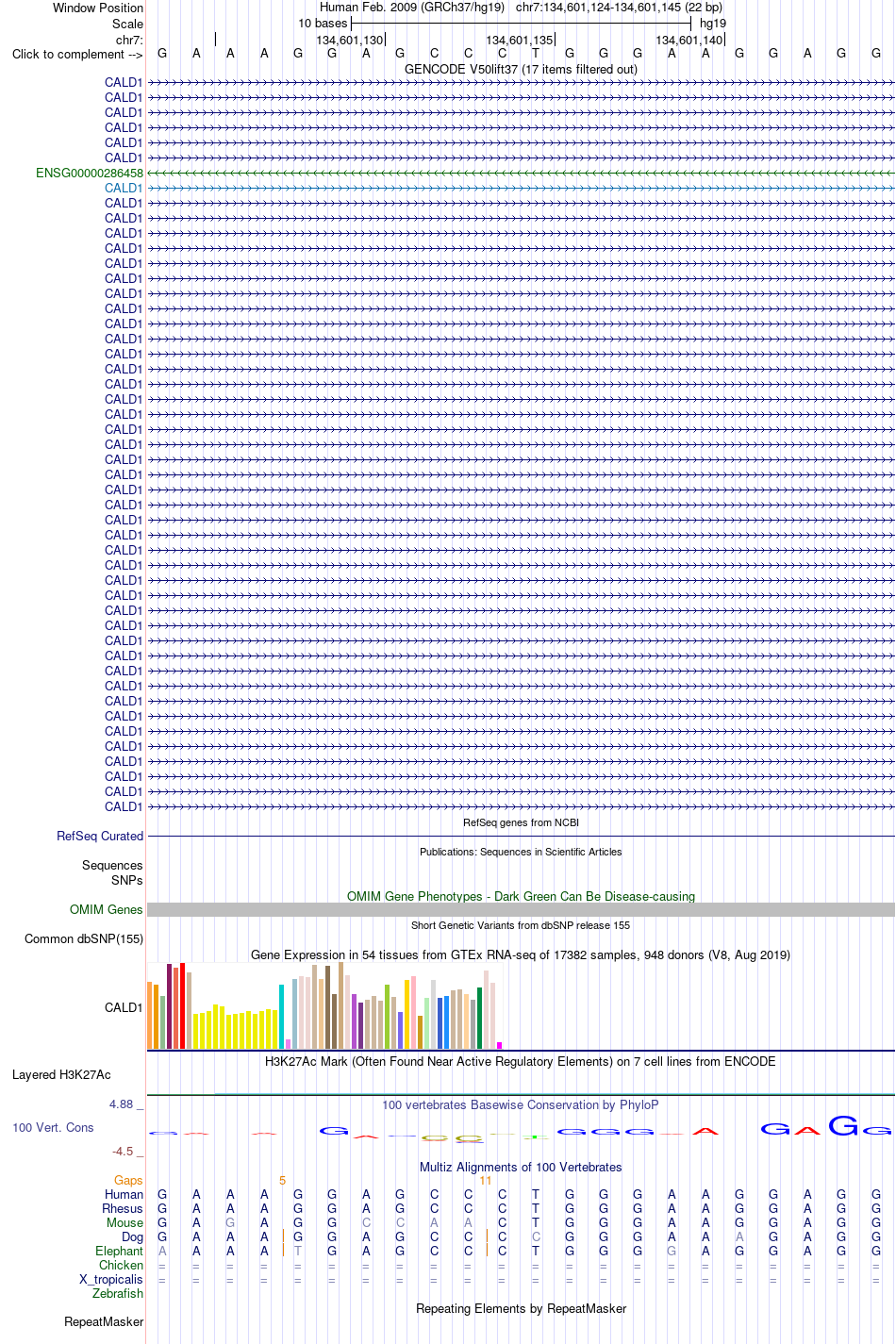Click the 4.88 upper limit on the conservation scale
The height and width of the screenshot is (1344, 896).
click(122, 1103)
